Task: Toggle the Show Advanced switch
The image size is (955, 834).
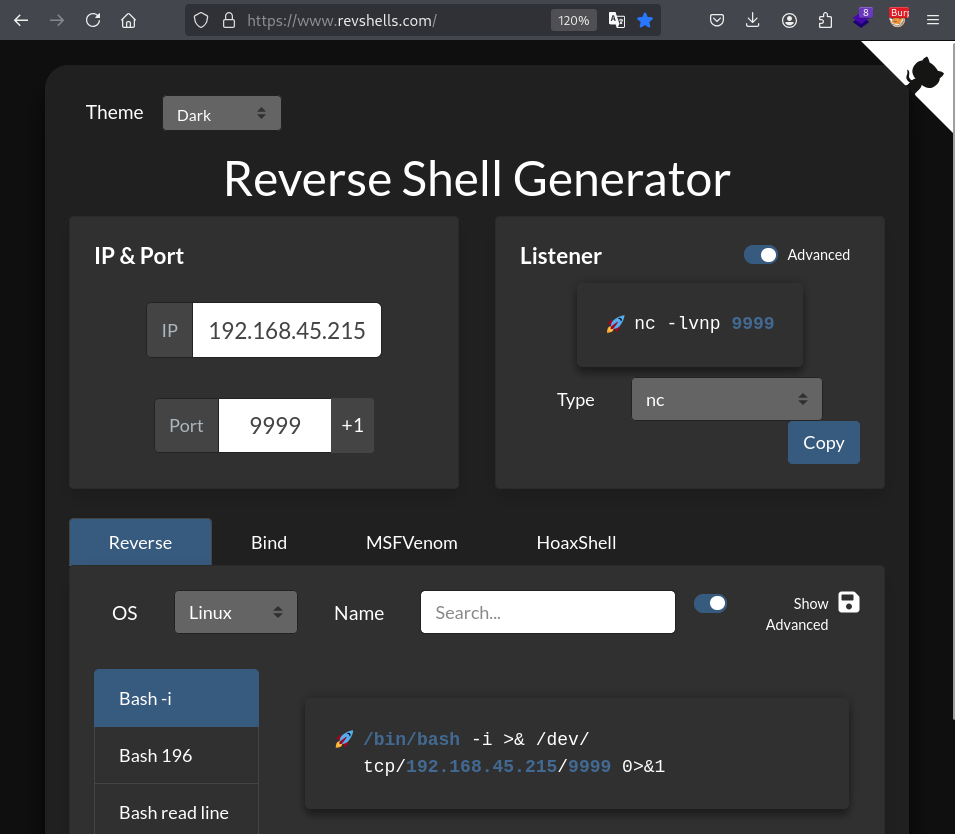Action: coord(710,603)
